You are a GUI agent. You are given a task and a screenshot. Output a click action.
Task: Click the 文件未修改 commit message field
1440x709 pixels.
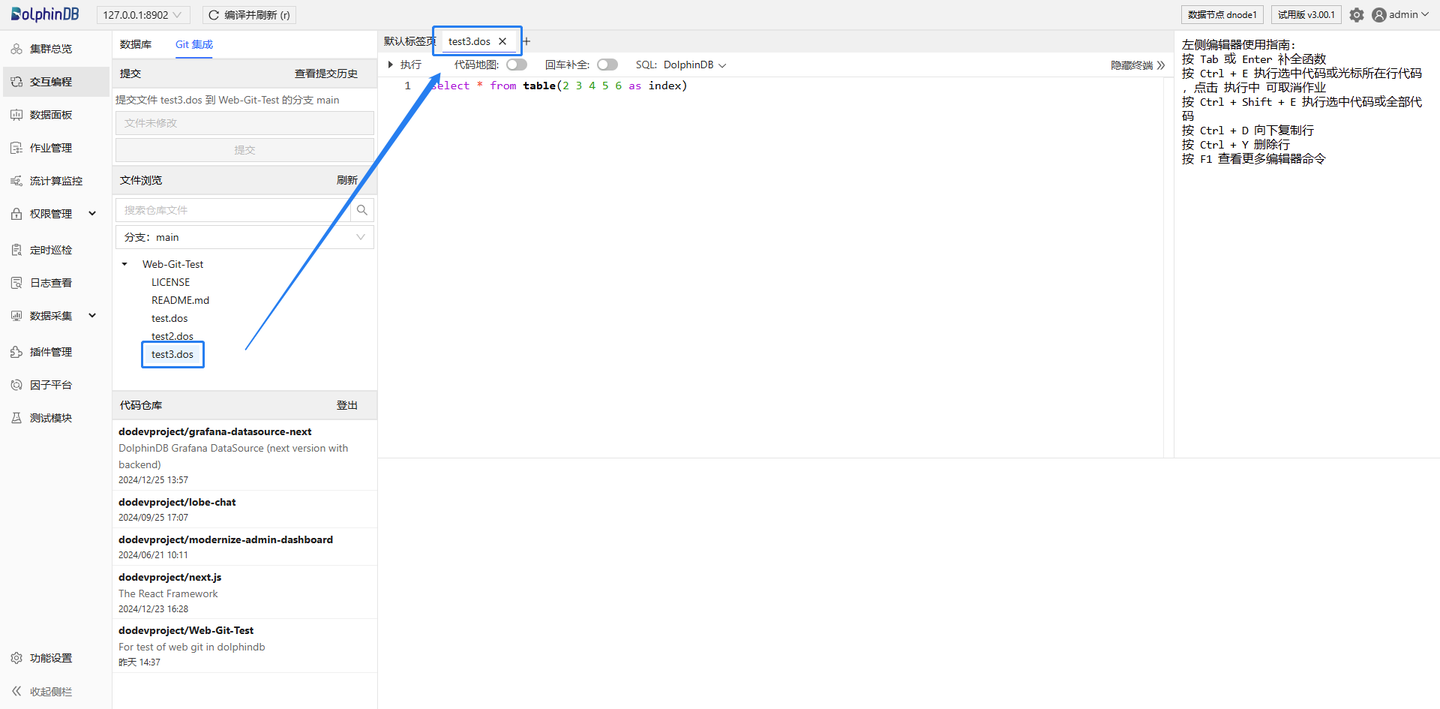pos(245,123)
